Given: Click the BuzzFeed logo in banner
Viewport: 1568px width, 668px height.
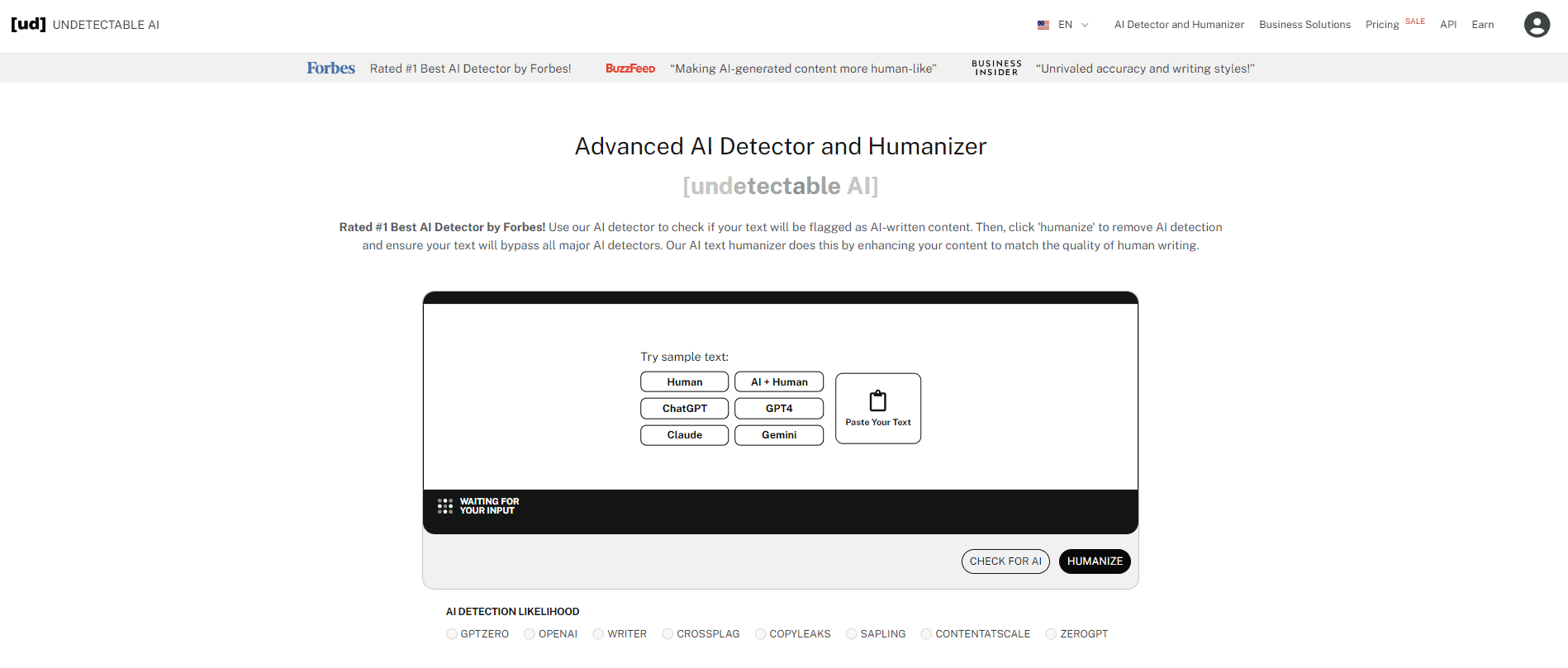Looking at the screenshot, I should coord(630,69).
